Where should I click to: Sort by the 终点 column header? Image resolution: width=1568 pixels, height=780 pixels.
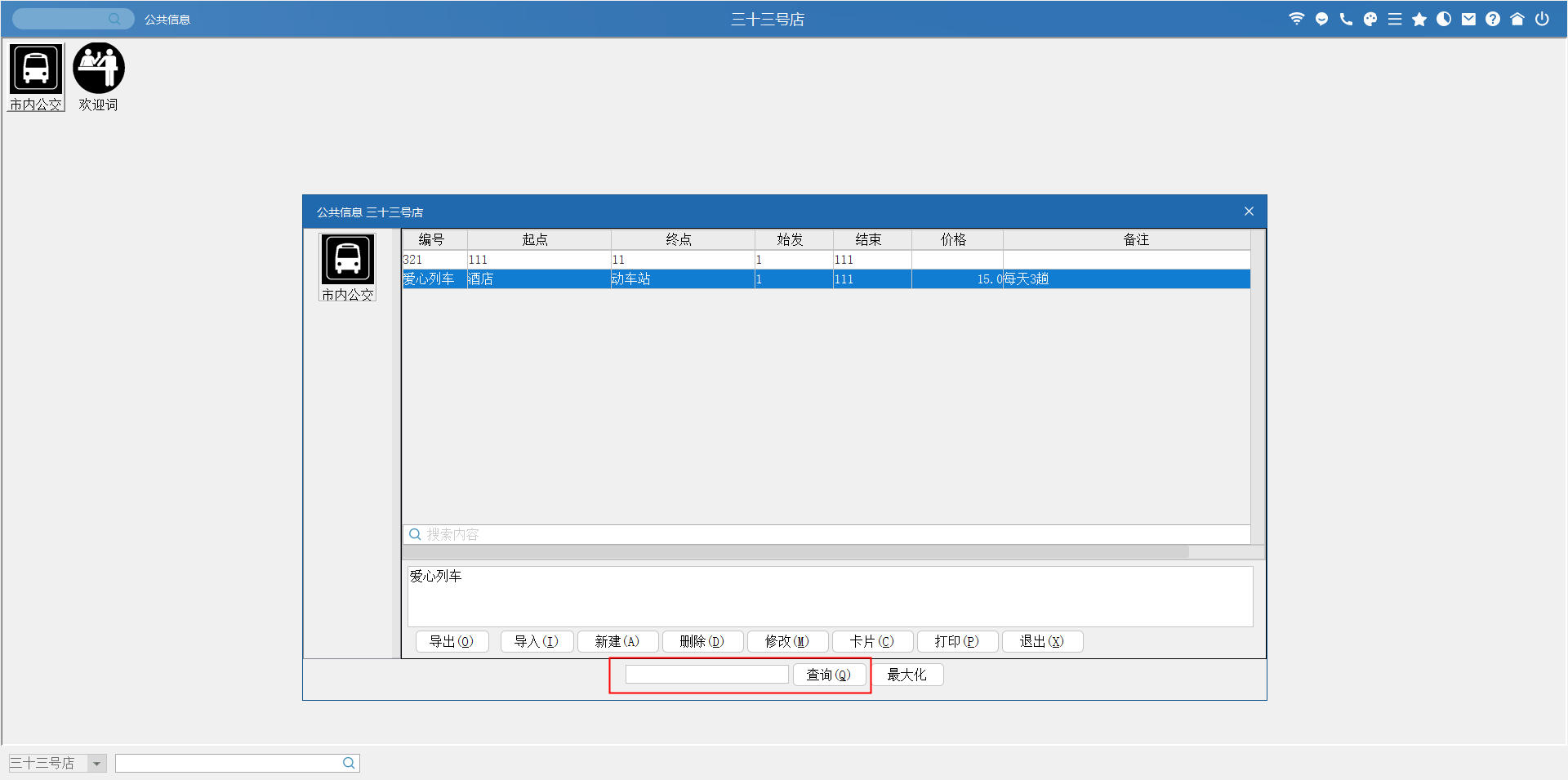pos(683,239)
